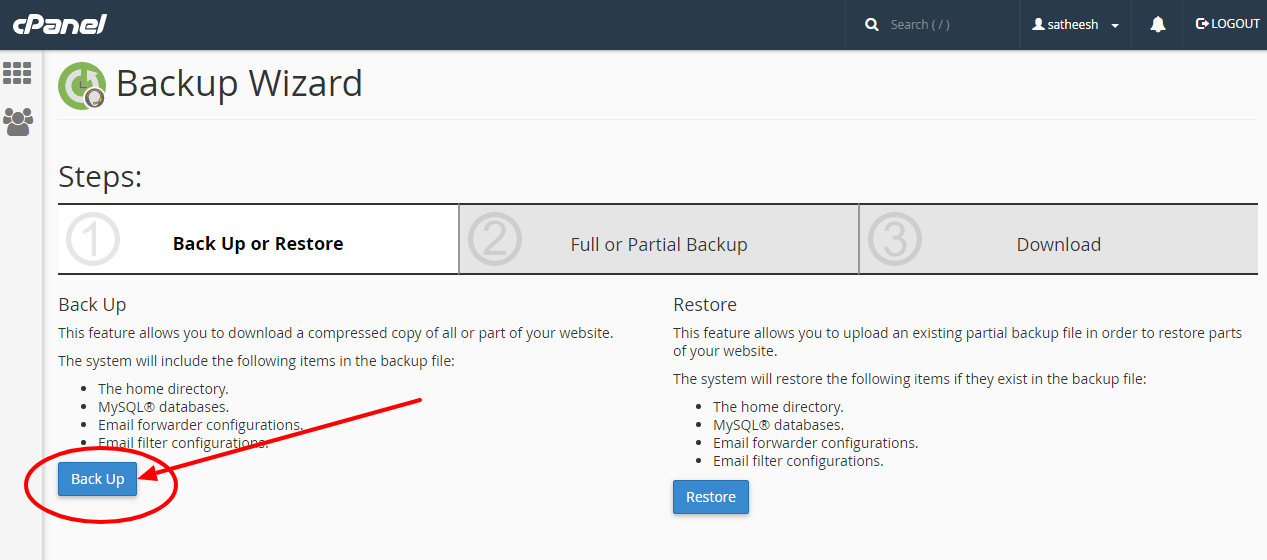
Task: Select the Back Up or Restore step
Action: pyautogui.click(x=258, y=240)
